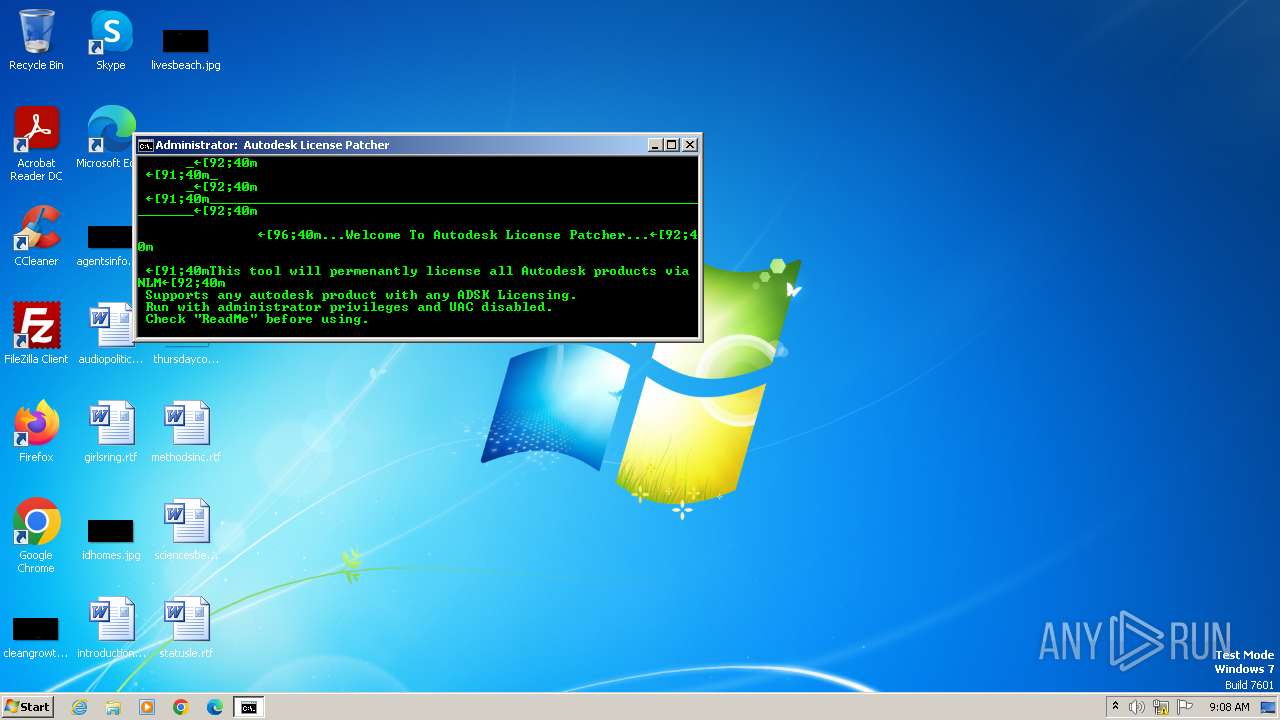Select the idhomes.jpg file

pos(111,539)
